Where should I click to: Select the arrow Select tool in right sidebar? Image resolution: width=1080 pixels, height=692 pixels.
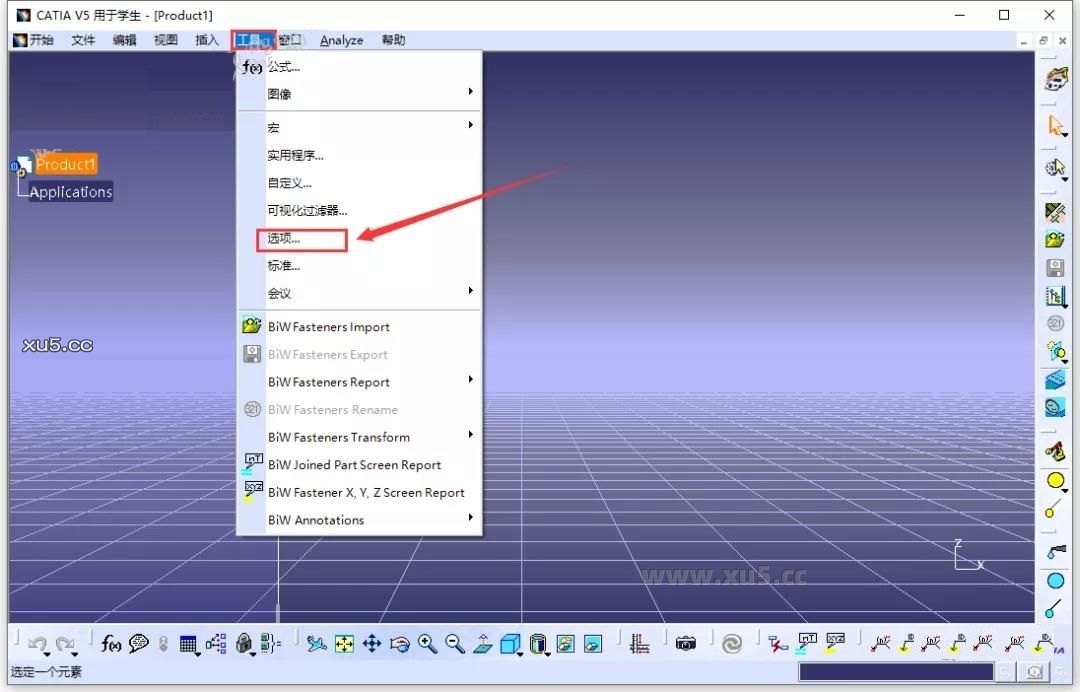(1056, 126)
